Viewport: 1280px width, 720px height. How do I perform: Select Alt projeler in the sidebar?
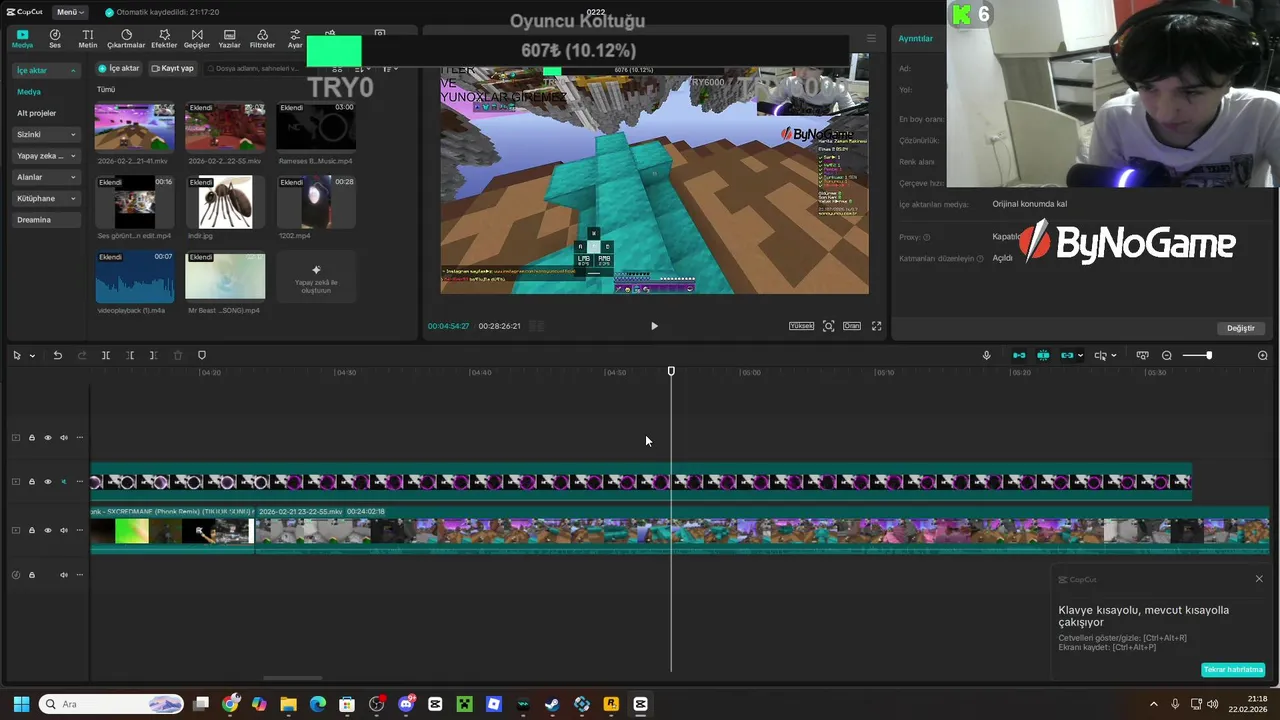tap(36, 113)
